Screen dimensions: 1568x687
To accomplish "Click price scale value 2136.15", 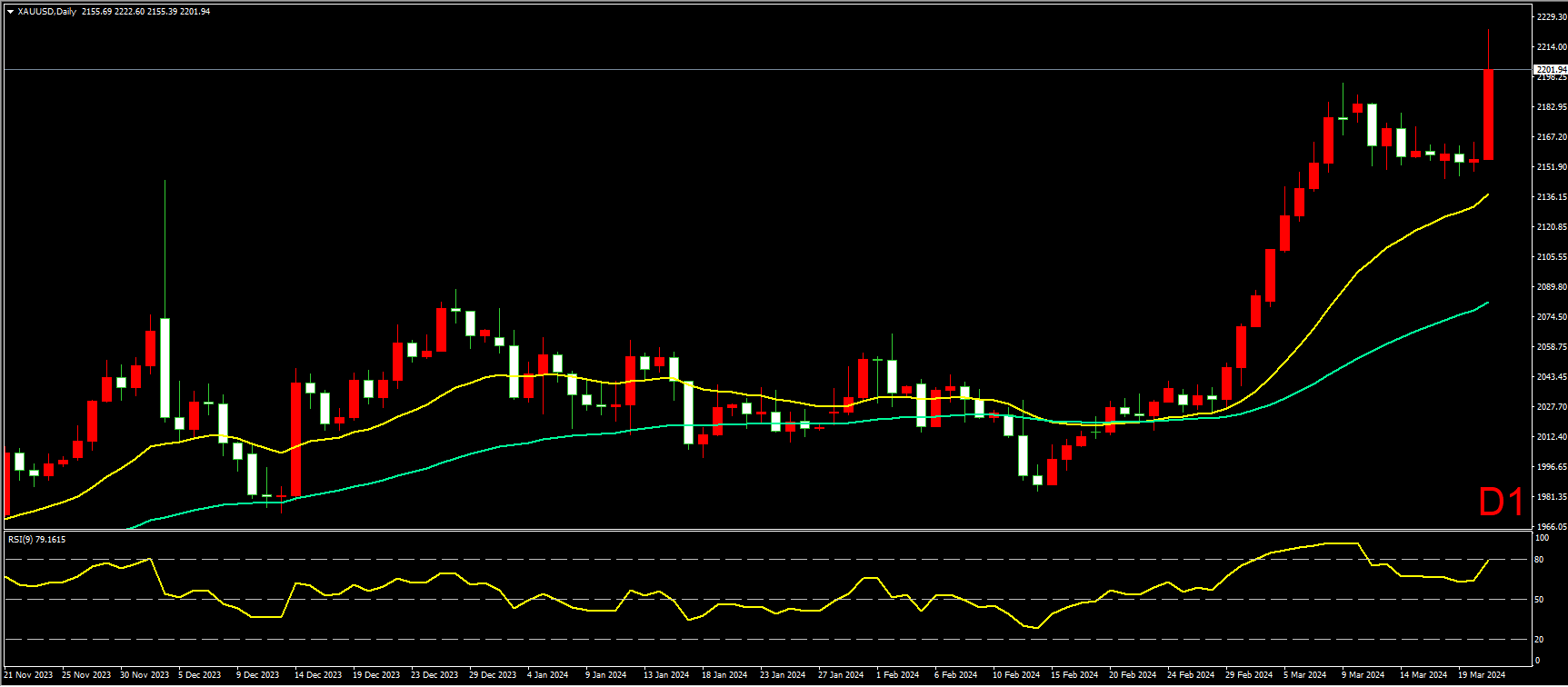I will [x=1551, y=197].
